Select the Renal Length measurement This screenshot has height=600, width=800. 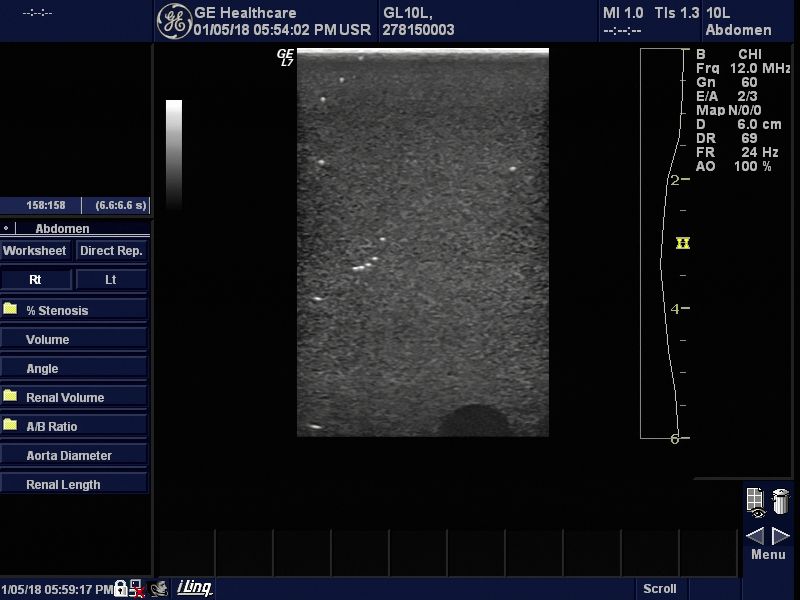click(x=74, y=484)
